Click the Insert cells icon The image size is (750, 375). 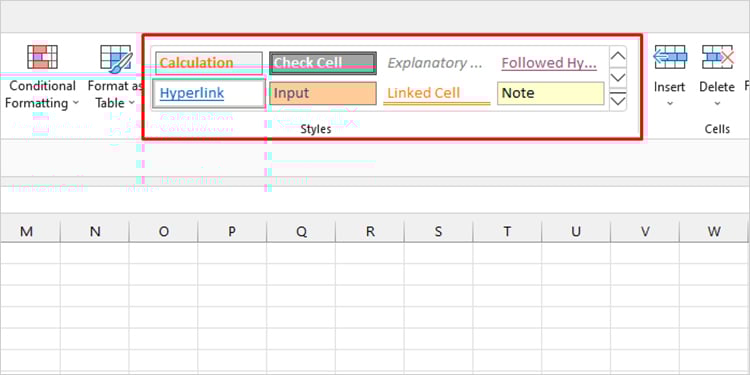[670, 57]
